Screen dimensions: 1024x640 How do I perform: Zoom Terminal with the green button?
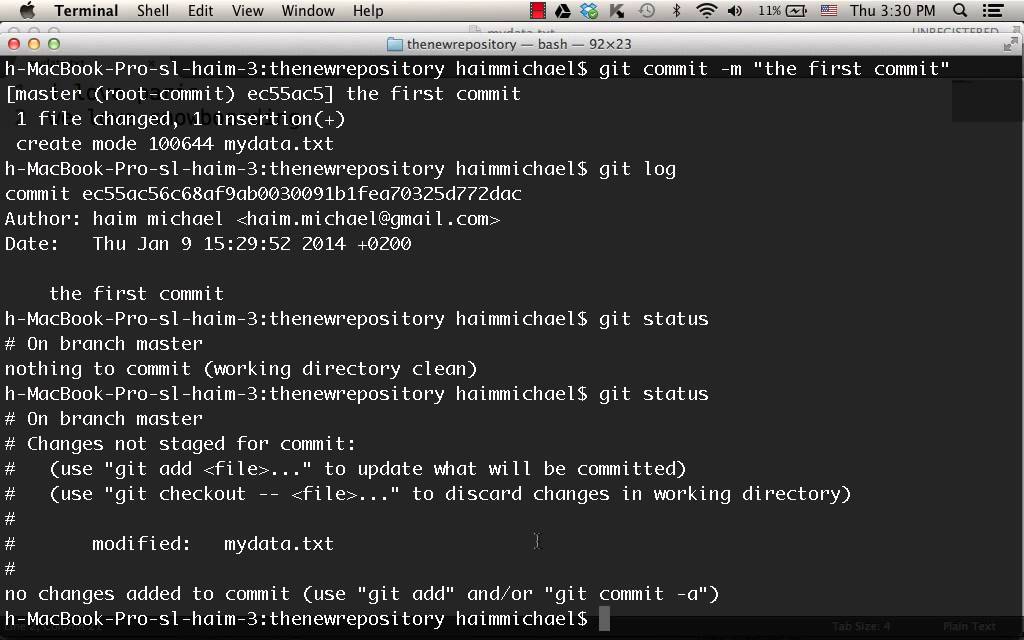pos(54,44)
